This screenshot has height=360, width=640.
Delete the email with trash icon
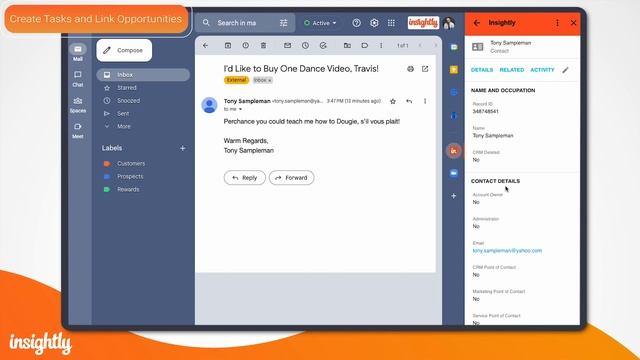tap(263, 45)
